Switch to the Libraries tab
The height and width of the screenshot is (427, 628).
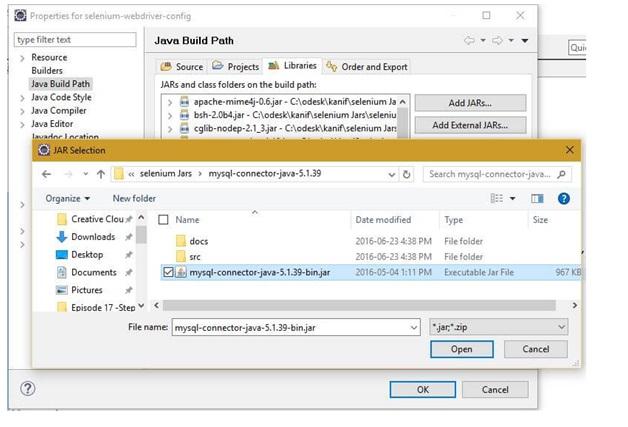tap(292, 66)
